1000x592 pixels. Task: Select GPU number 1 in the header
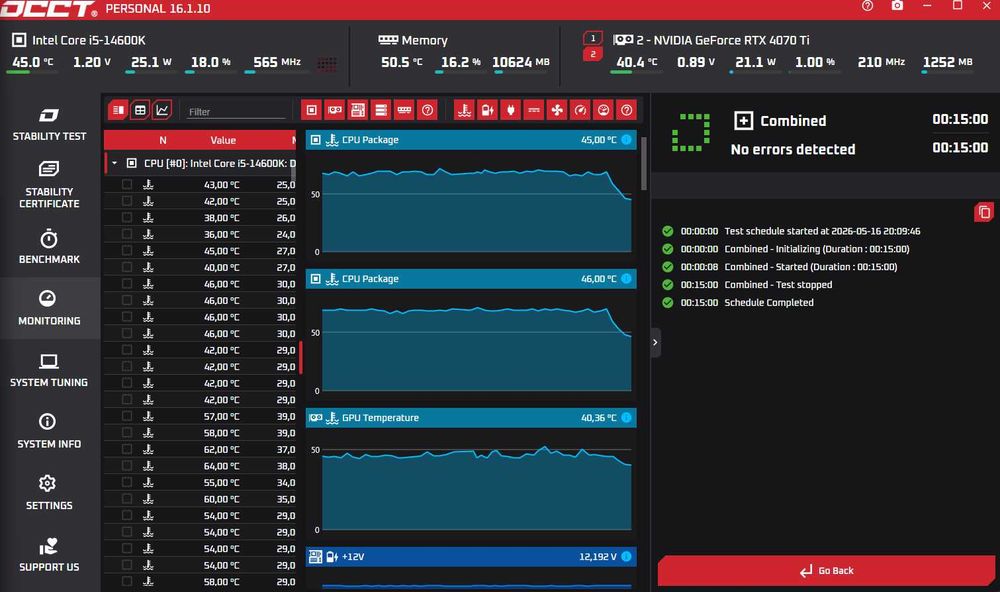[592, 38]
